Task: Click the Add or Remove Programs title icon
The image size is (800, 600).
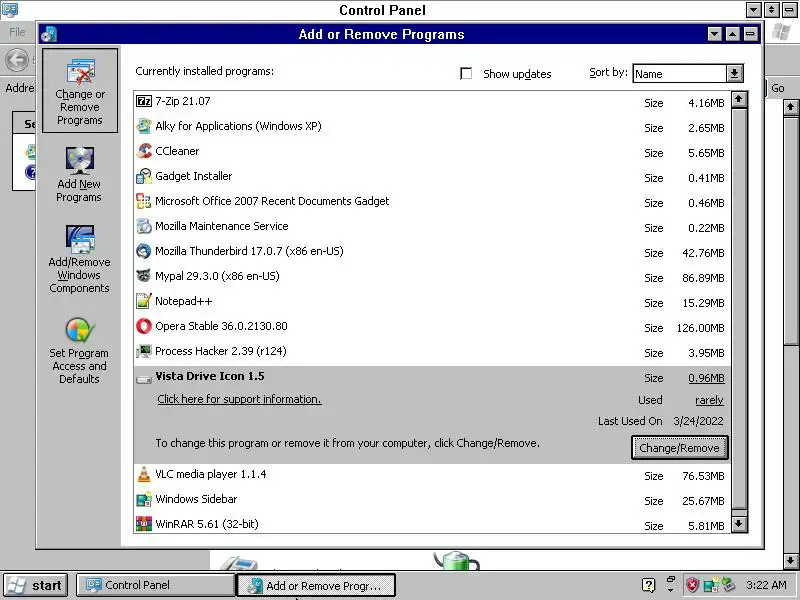Action: [x=49, y=34]
